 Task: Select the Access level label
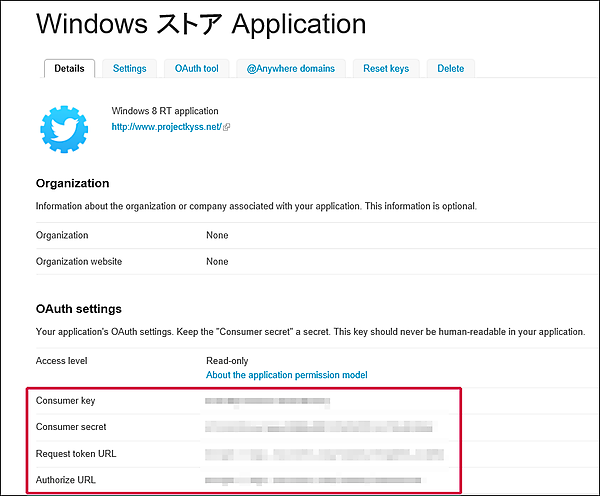(61, 361)
